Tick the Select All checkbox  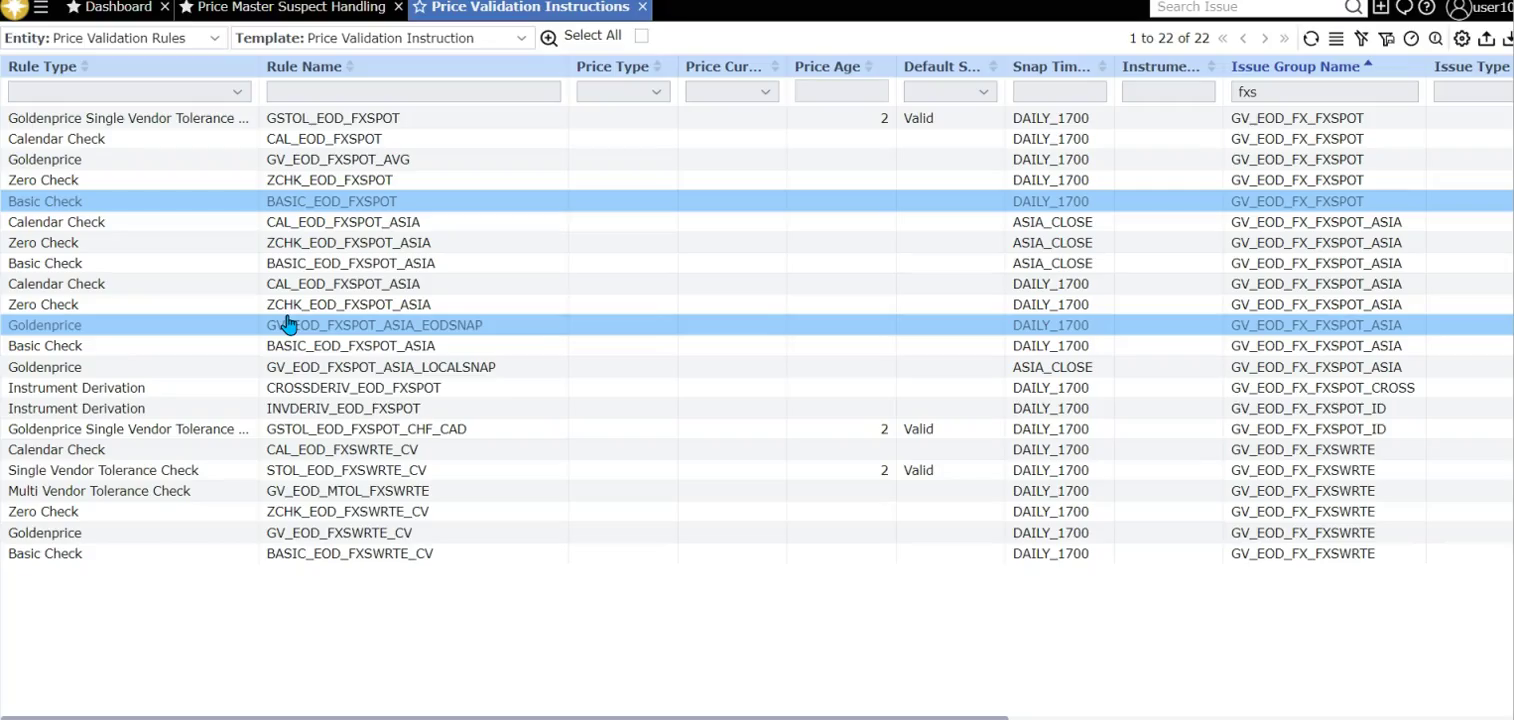coord(642,36)
